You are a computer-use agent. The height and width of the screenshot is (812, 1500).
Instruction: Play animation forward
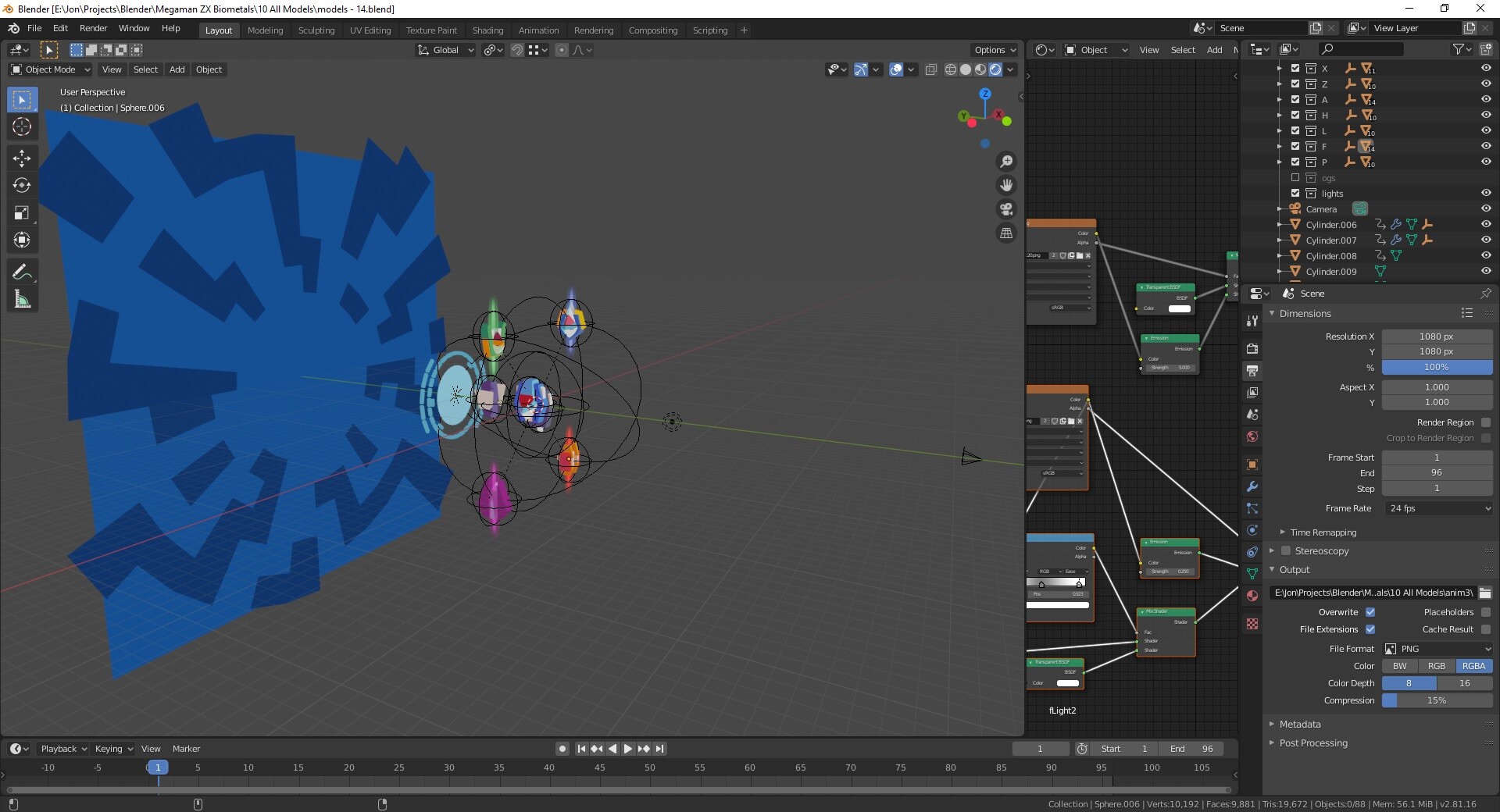(x=628, y=749)
